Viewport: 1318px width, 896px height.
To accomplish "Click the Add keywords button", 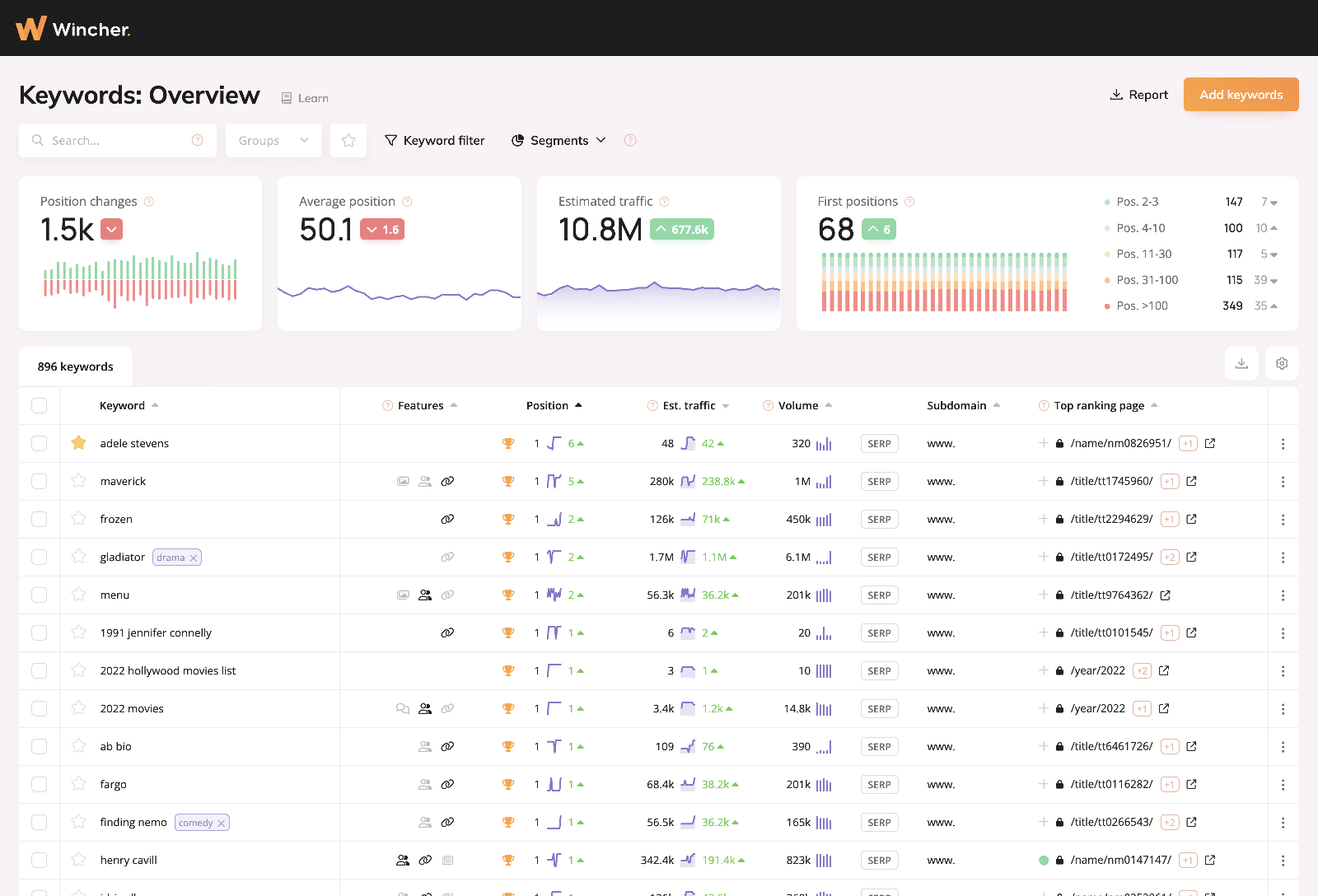I will [x=1241, y=95].
